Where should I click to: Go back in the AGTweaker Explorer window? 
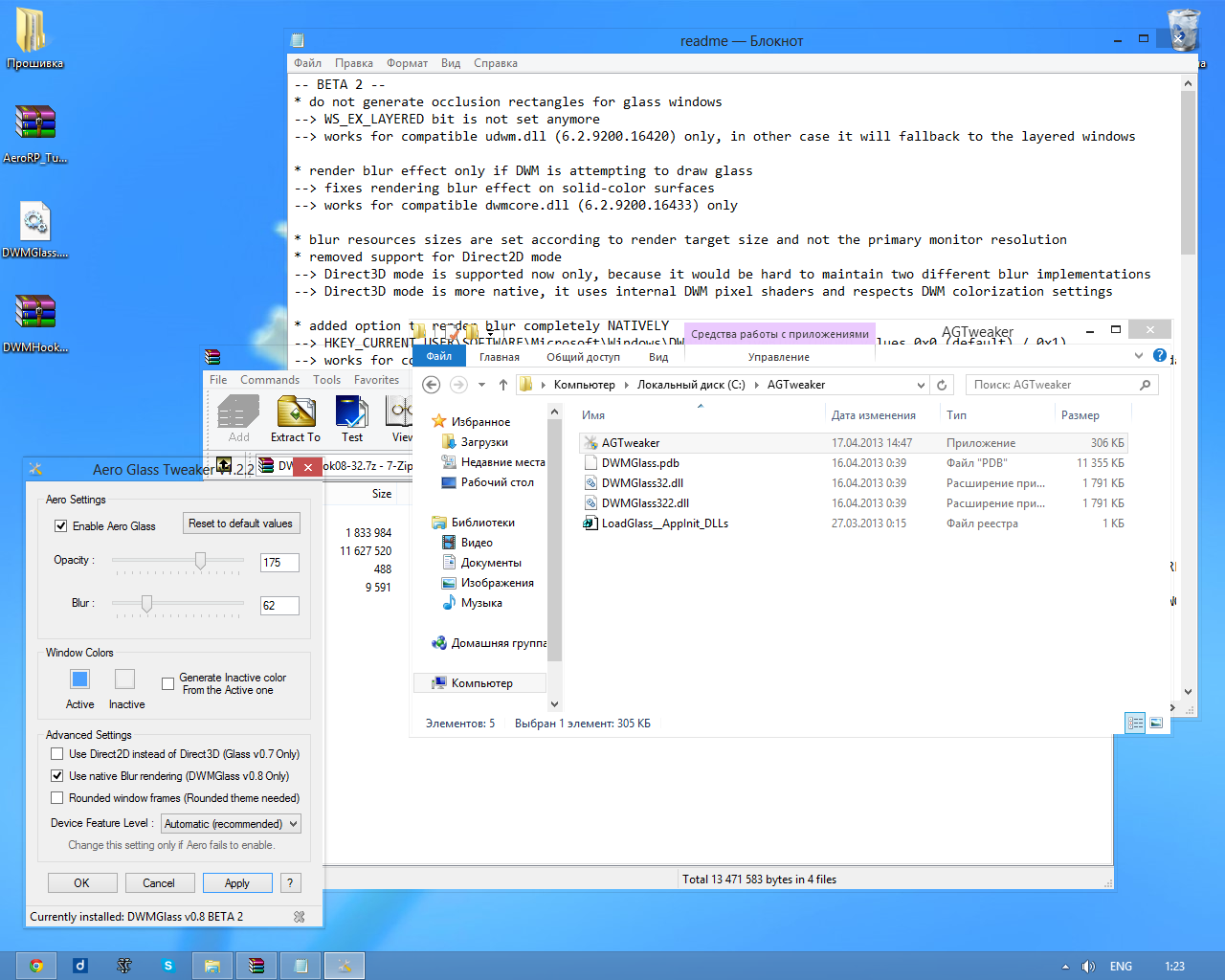pyautogui.click(x=431, y=385)
